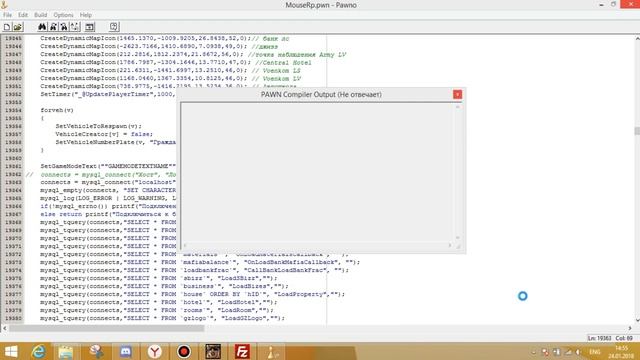Click the editor vertical scrollbar thumb
The image size is (640, 360).
coord(637,131)
